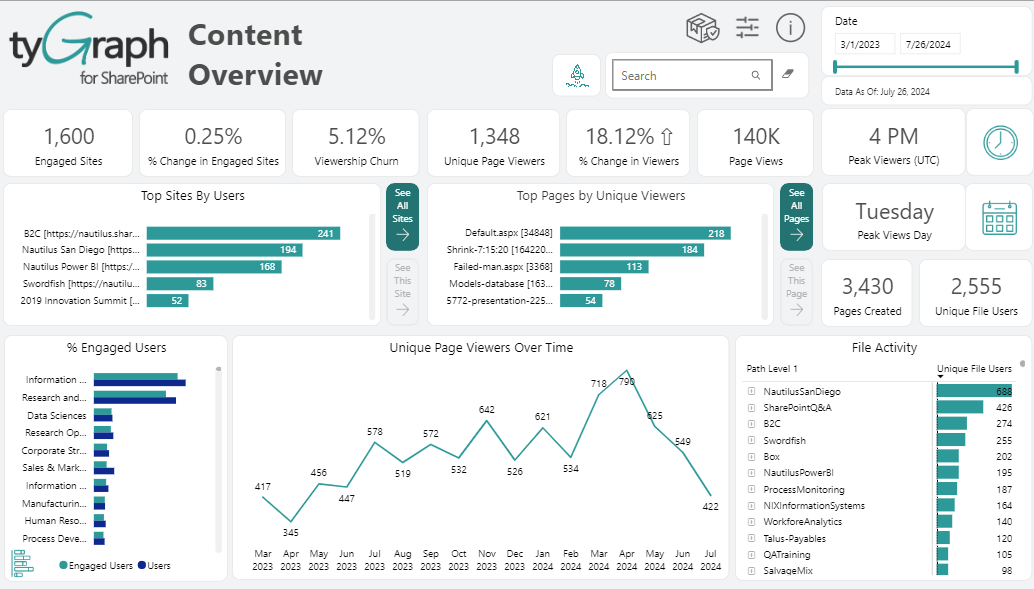Open the filter settings sliders icon
Viewport: 1034px width, 589px height.
(747, 28)
